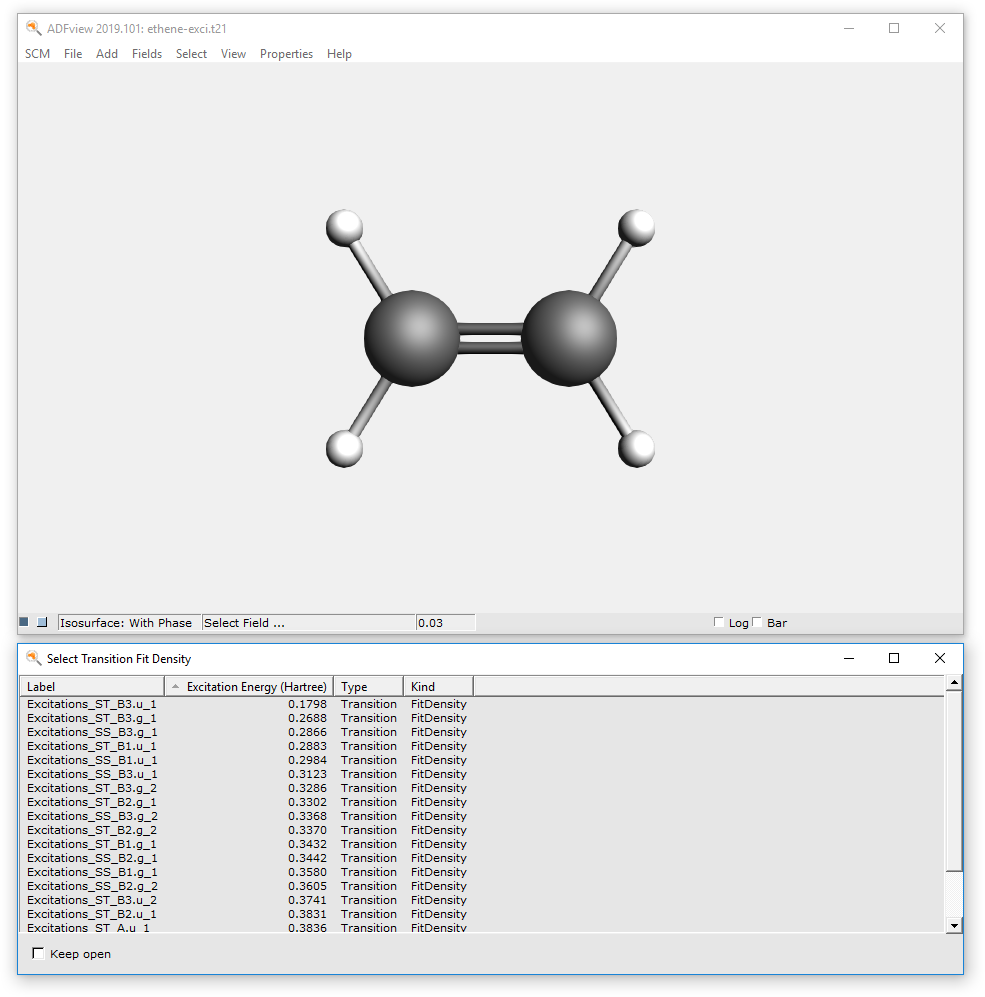Toggle the Keep open checkbox

tap(38, 953)
